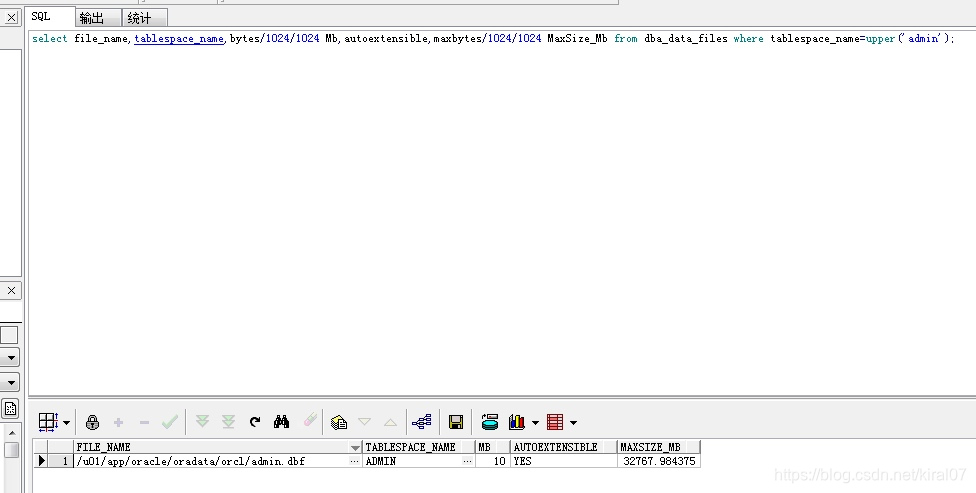The width and height of the screenshot is (976, 493).
Task: Click the red table report icon
Action: click(555, 422)
